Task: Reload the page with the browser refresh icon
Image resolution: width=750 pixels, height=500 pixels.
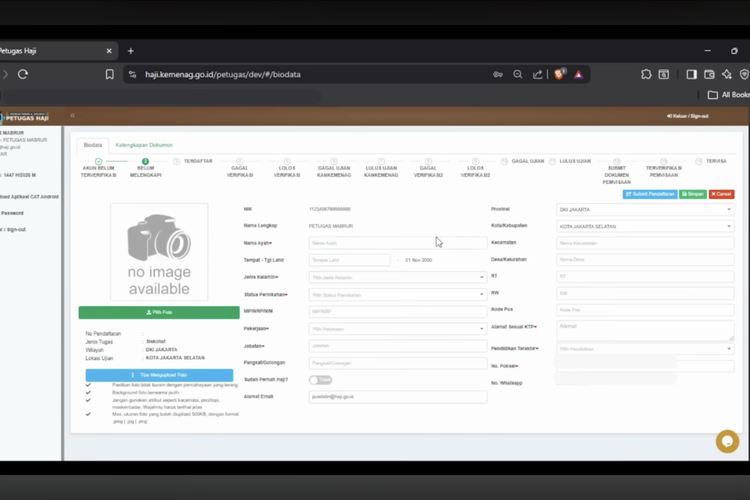Action: (x=23, y=74)
